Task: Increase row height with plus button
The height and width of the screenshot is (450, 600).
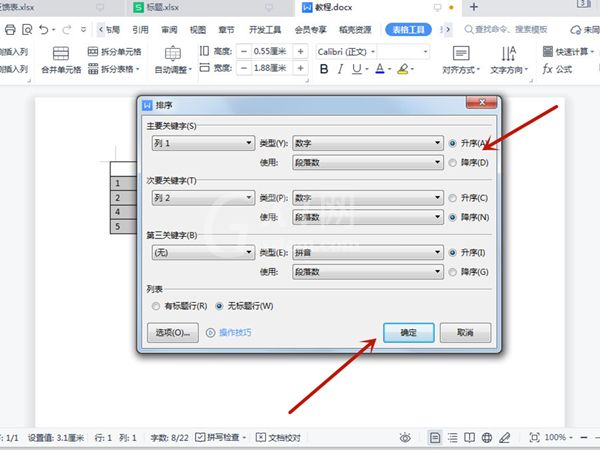Action: coord(300,51)
